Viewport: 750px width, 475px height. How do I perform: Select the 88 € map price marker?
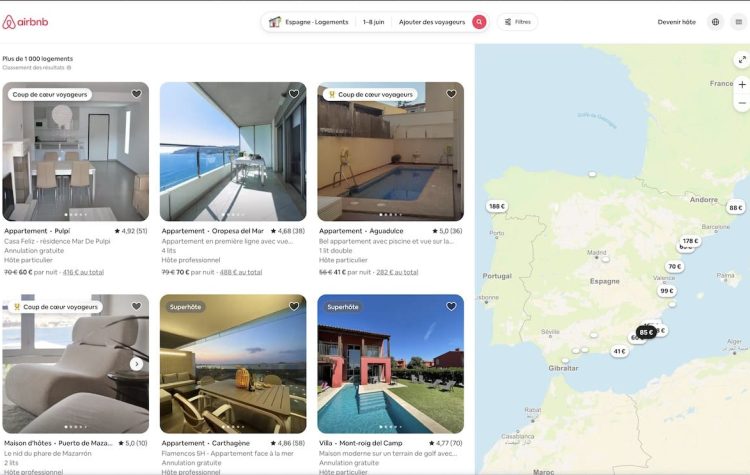[x=736, y=208]
